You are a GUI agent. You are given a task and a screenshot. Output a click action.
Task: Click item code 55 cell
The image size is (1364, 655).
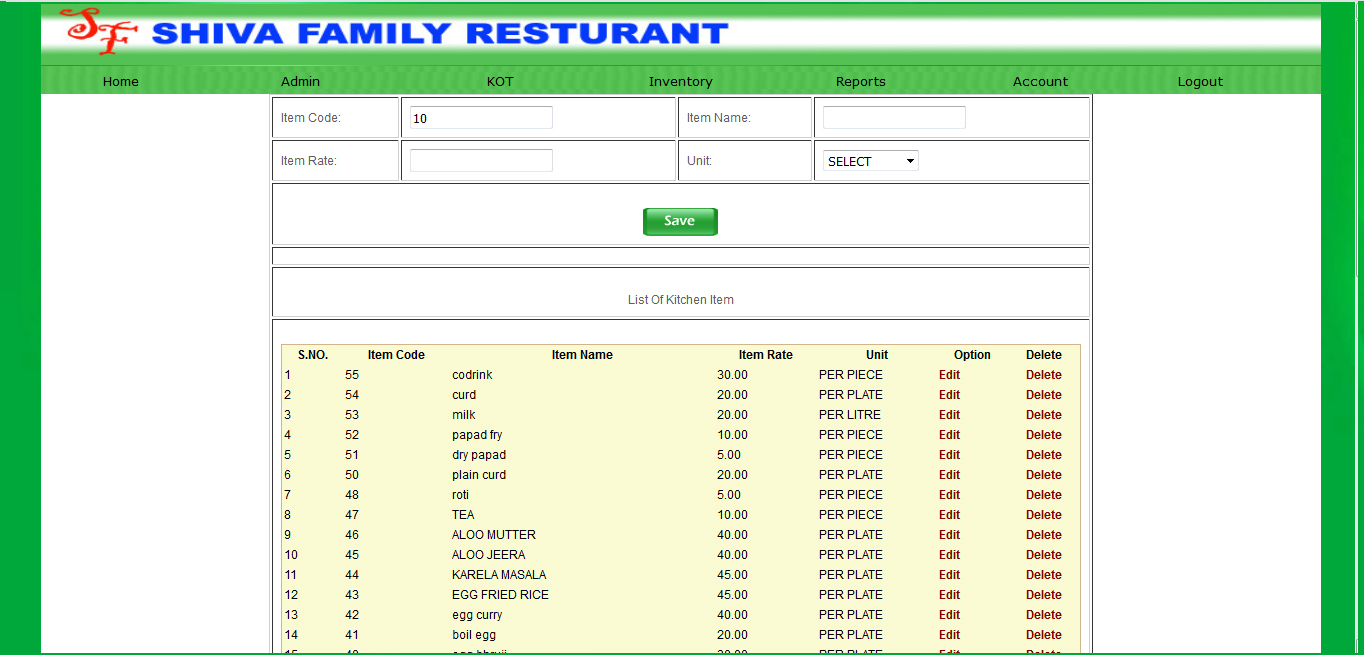[x=352, y=375]
